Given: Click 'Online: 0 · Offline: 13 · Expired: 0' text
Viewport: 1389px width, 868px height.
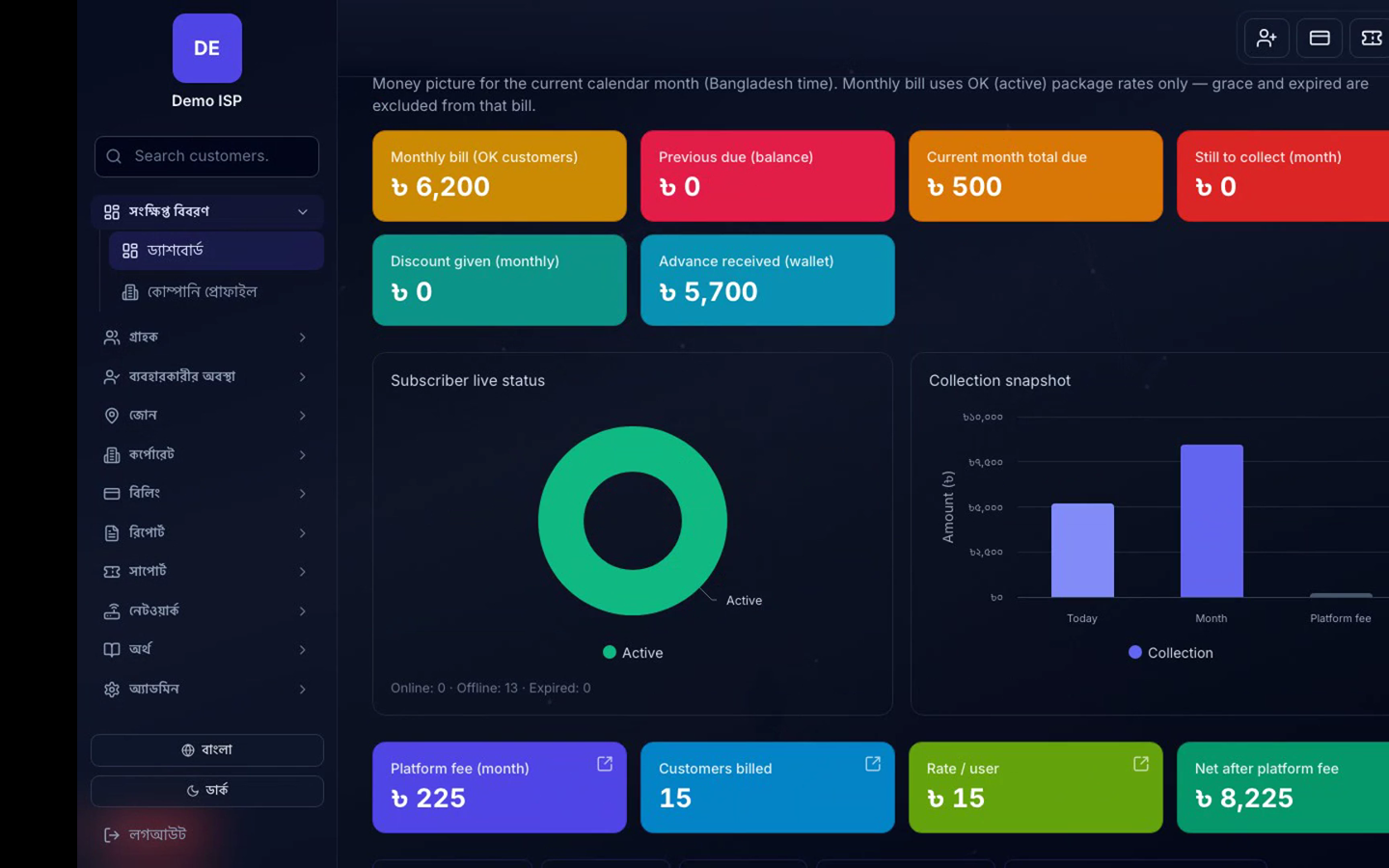Looking at the screenshot, I should (491, 689).
